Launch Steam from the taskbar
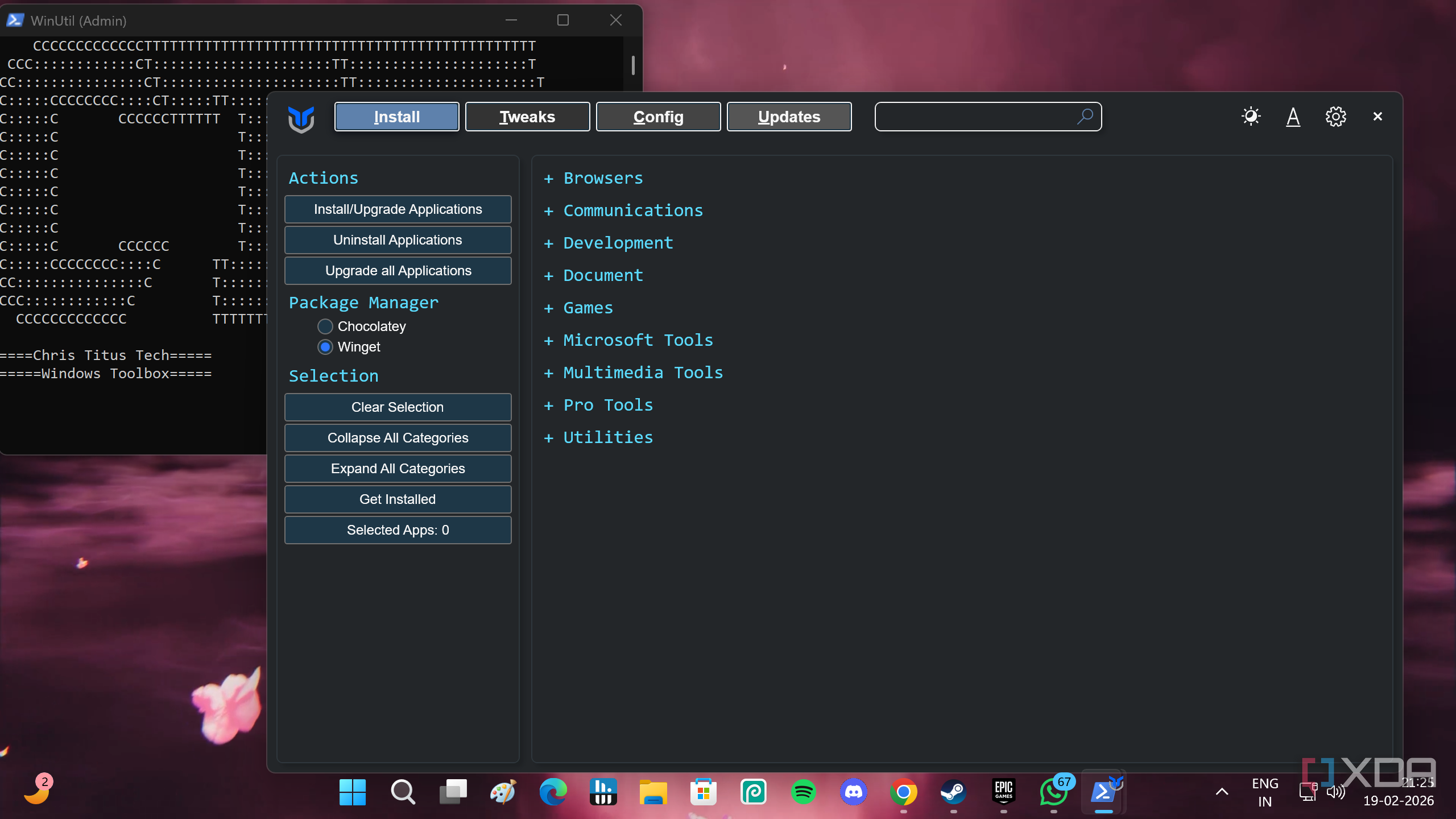This screenshot has width=1456, height=819. pos(953,792)
